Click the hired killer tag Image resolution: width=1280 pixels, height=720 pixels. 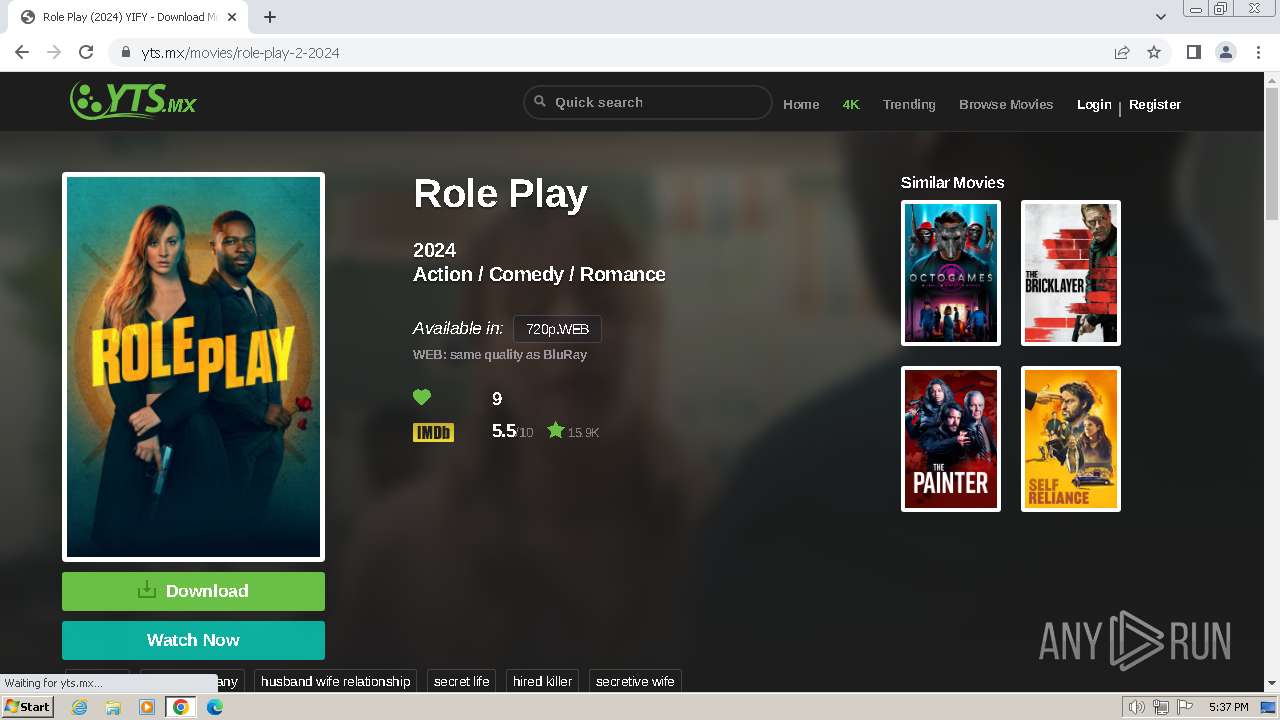(x=543, y=681)
